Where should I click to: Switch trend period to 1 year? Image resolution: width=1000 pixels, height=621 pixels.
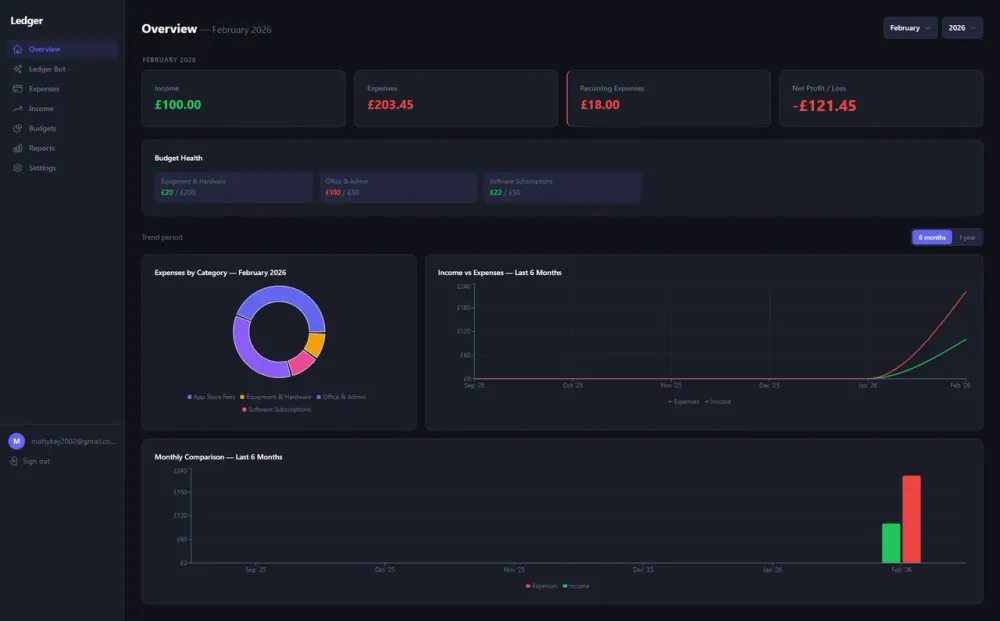(967, 237)
